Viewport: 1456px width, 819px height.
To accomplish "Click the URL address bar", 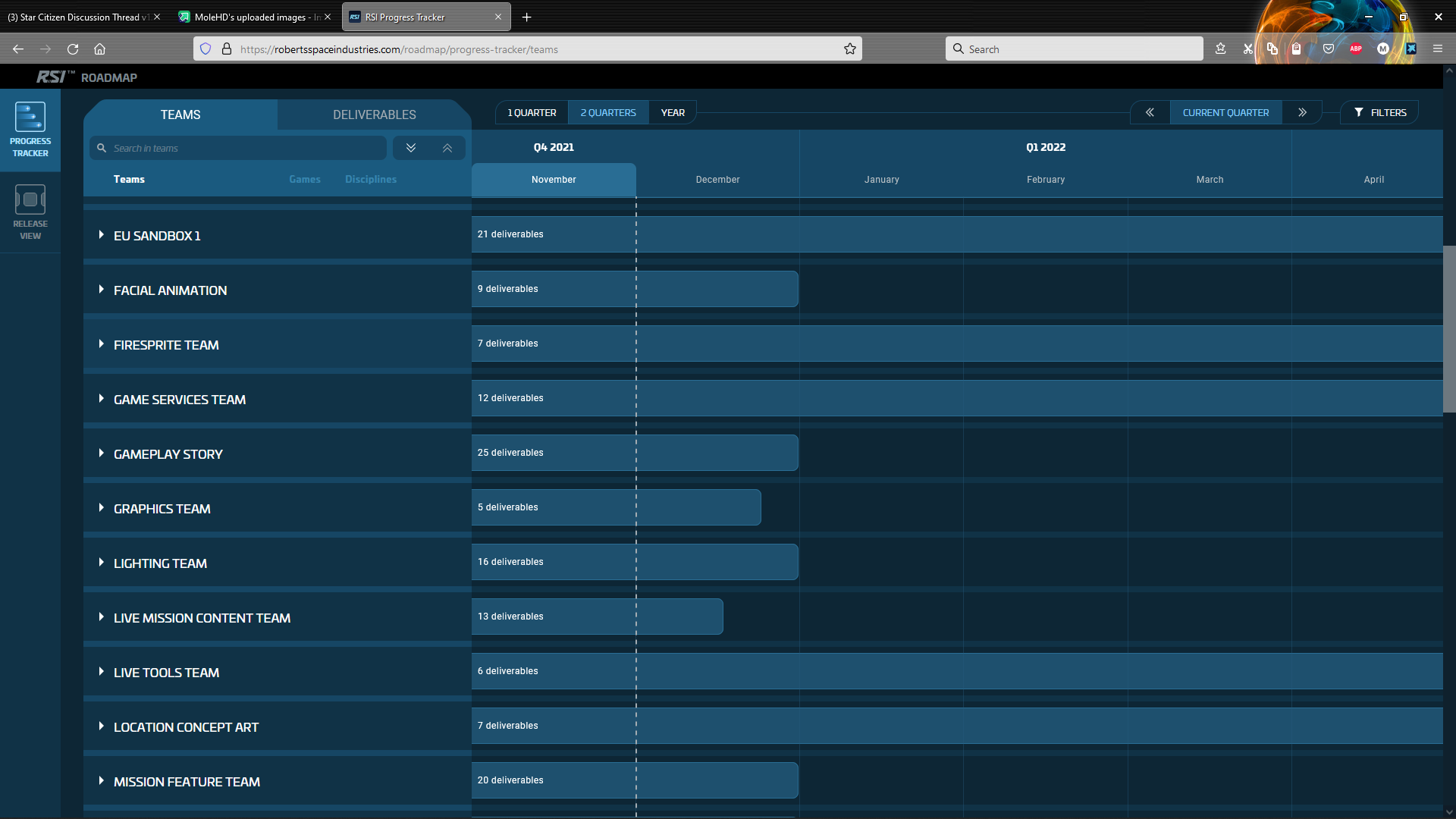I will 528,49.
